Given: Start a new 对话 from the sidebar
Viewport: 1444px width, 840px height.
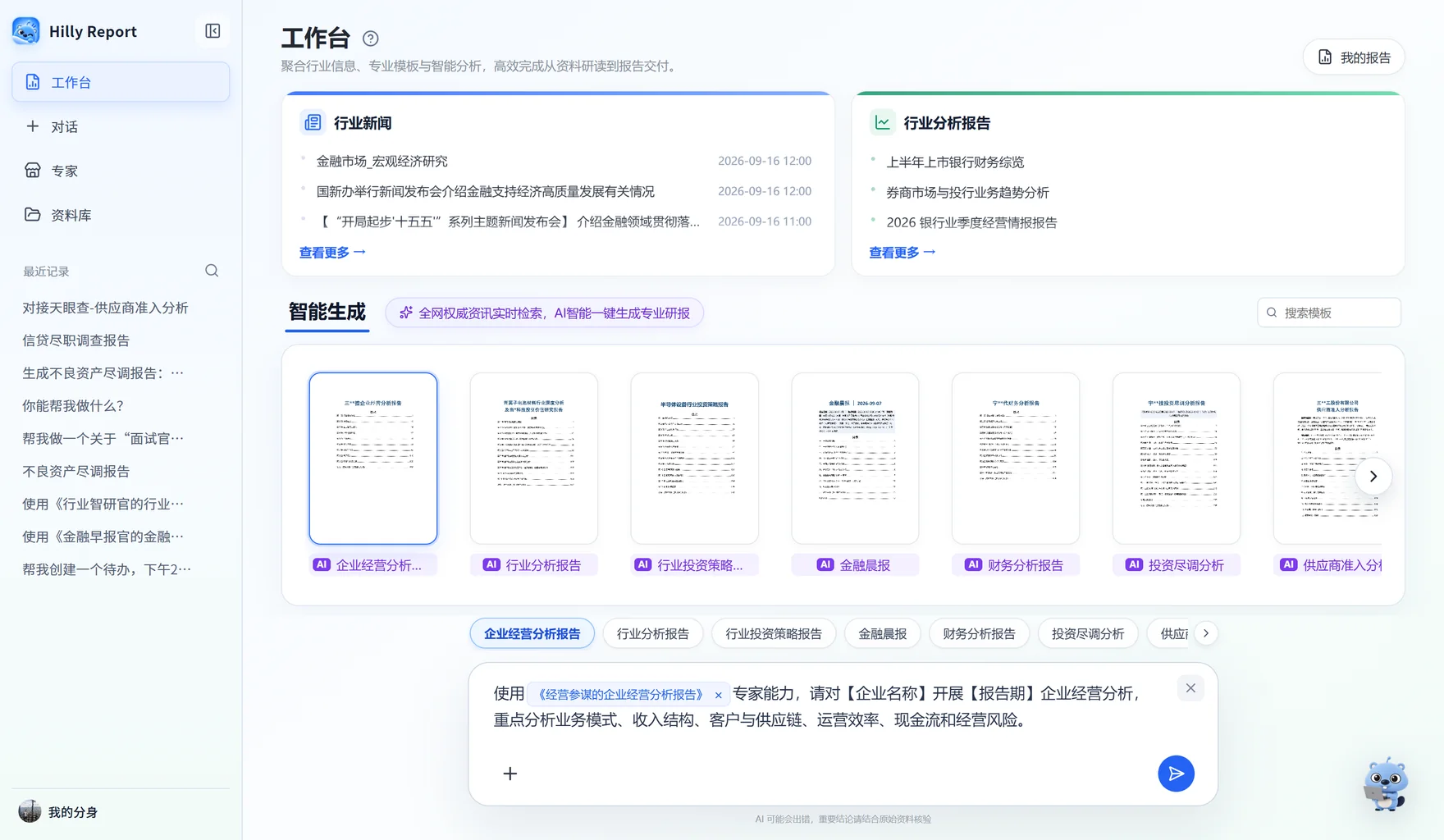Looking at the screenshot, I should click(x=121, y=126).
